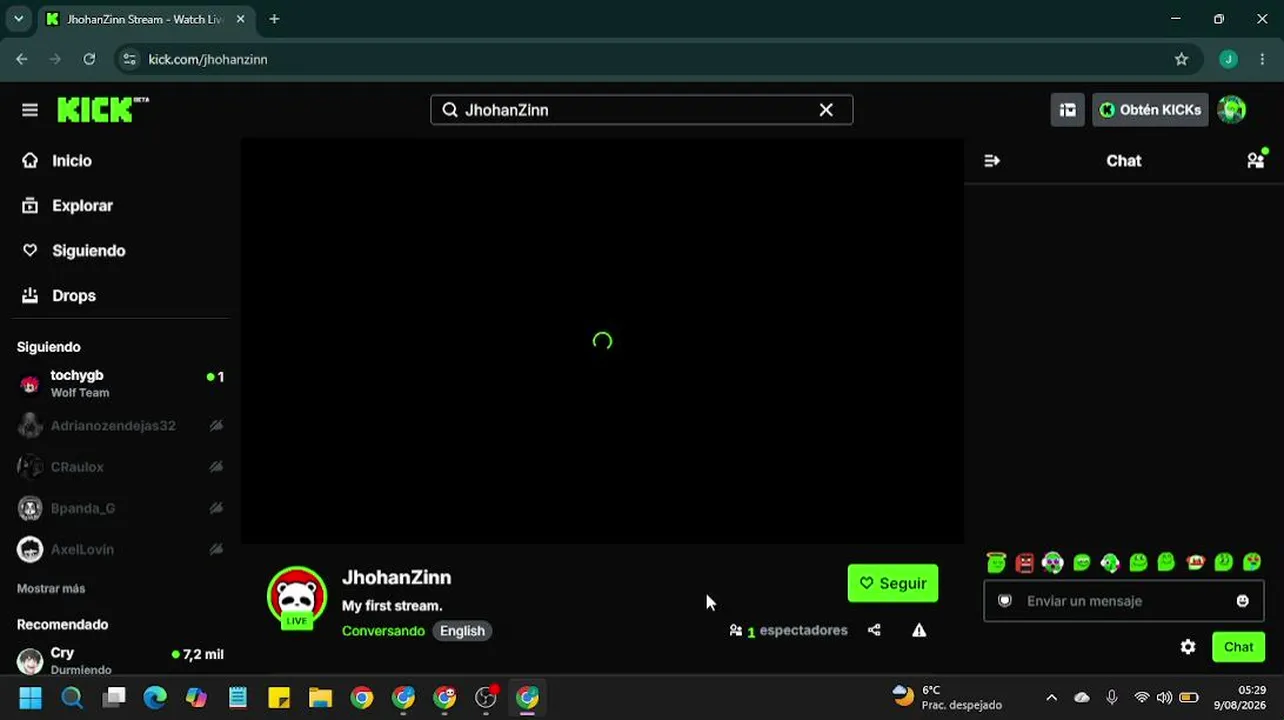The width and height of the screenshot is (1284, 720).
Task: Open the inventory chest icon
Action: (x=1067, y=110)
